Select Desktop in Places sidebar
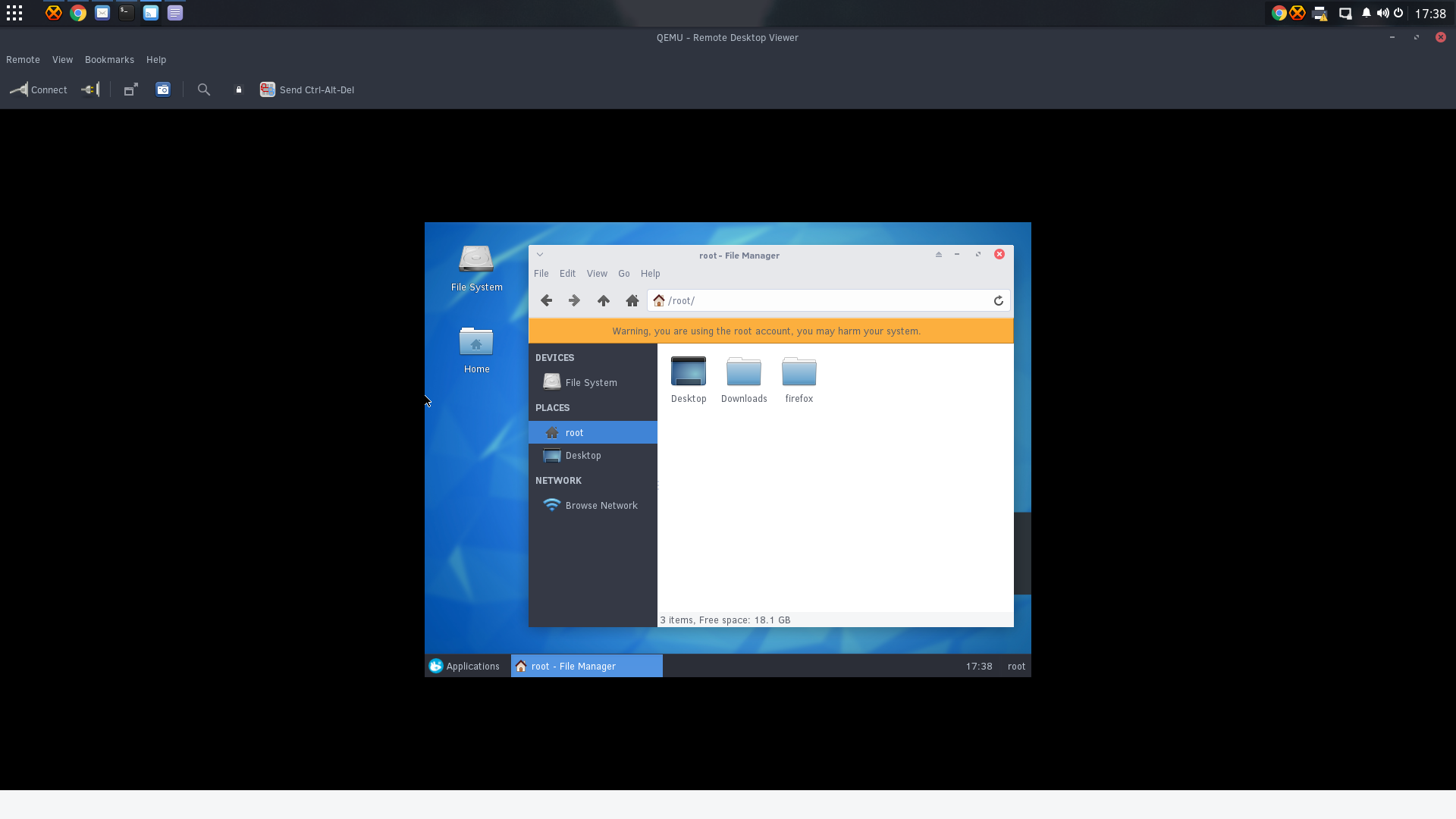This screenshot has height=819, width=1456. tap(593, 455)
